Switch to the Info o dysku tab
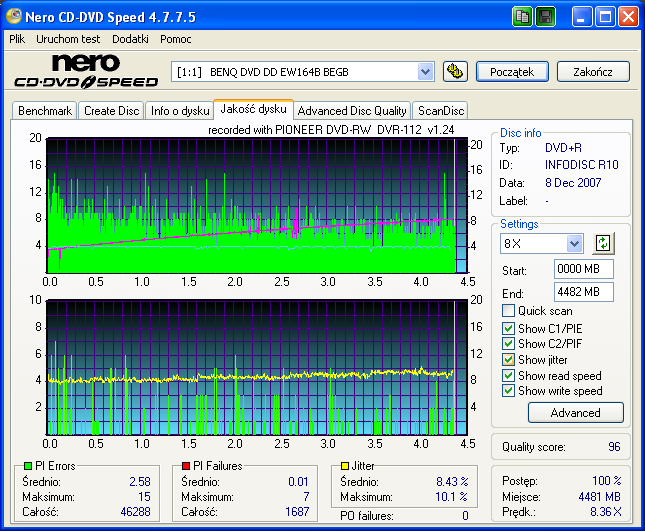Screen dimensions: 645x531 [180, 111]
